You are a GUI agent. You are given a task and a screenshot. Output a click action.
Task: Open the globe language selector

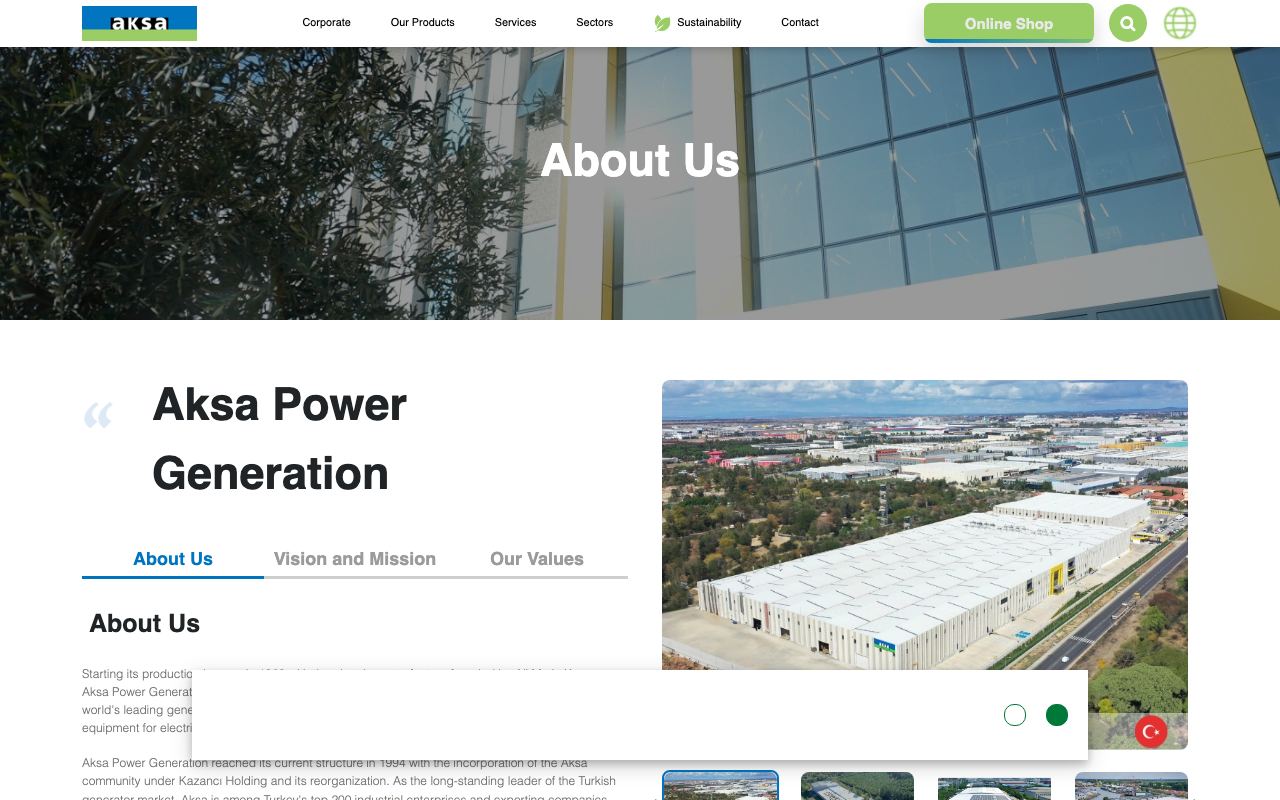(1180, 23)
